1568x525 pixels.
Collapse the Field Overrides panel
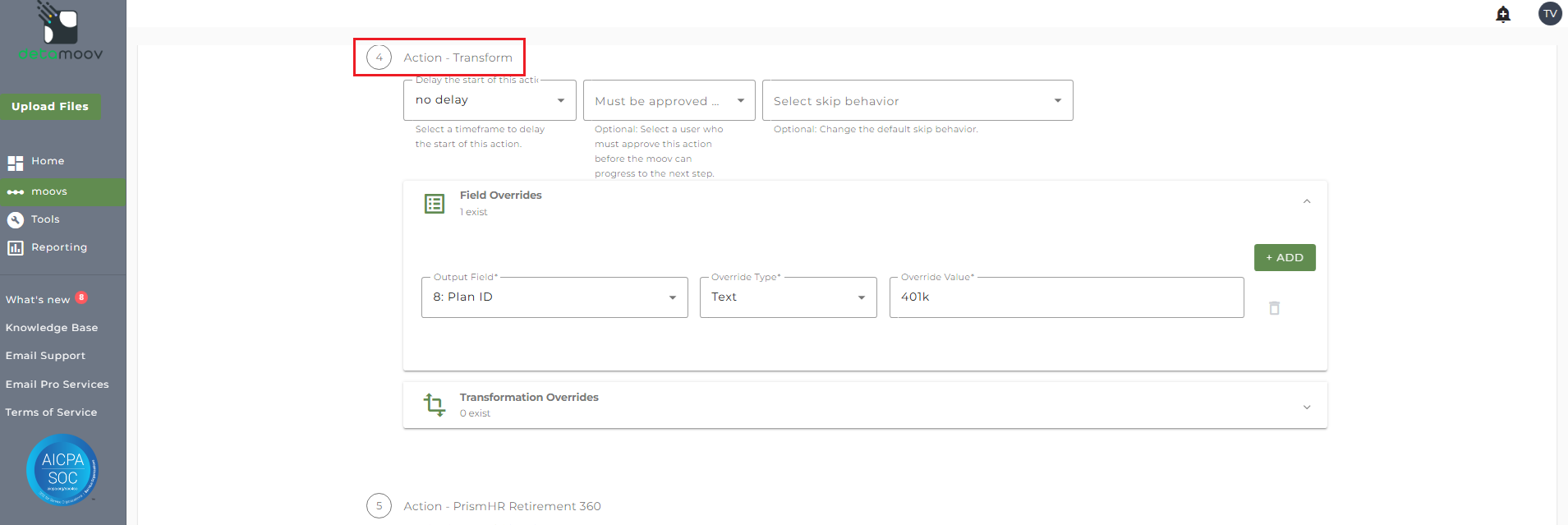point(1306,202)
